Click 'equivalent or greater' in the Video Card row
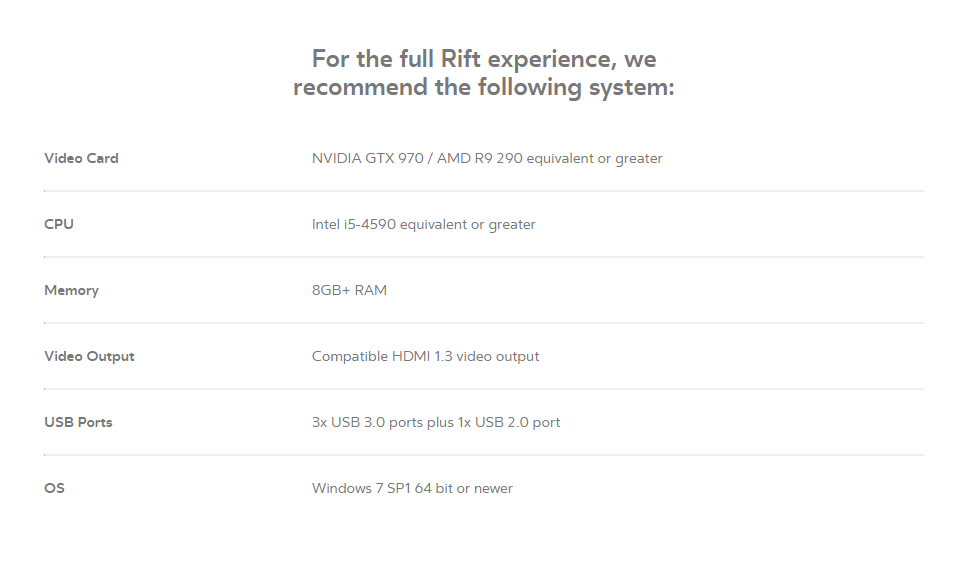The width and height of the screenshot is (967, 564). click(594, 158)
